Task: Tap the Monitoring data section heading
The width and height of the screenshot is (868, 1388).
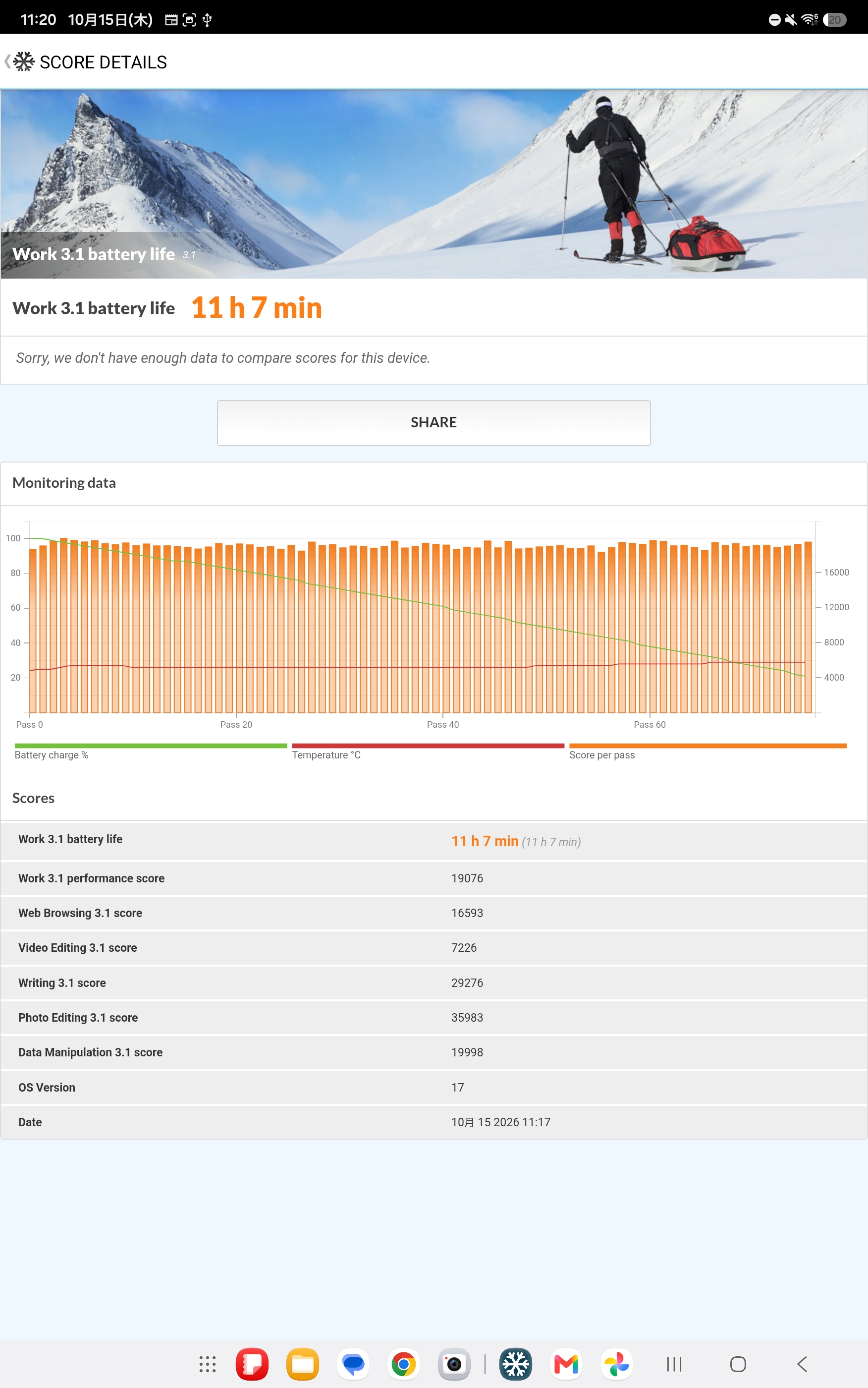Action: (64, 483)
